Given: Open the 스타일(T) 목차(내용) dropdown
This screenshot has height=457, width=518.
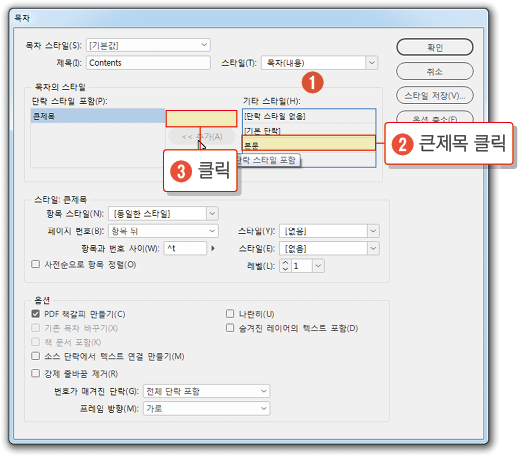Looking at the screenshot, I should [319, 63].
